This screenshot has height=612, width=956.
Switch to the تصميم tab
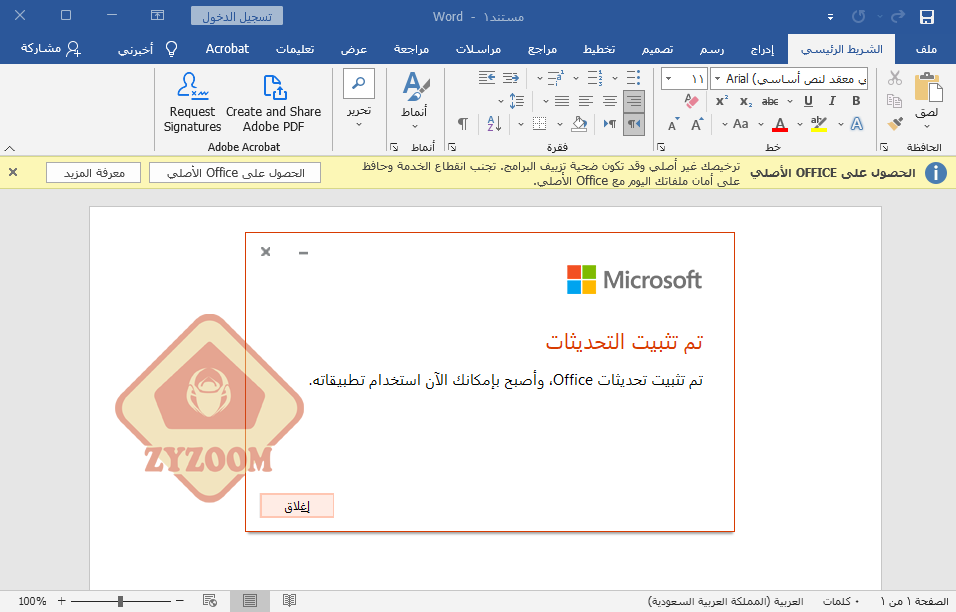[x=657, y=49]
